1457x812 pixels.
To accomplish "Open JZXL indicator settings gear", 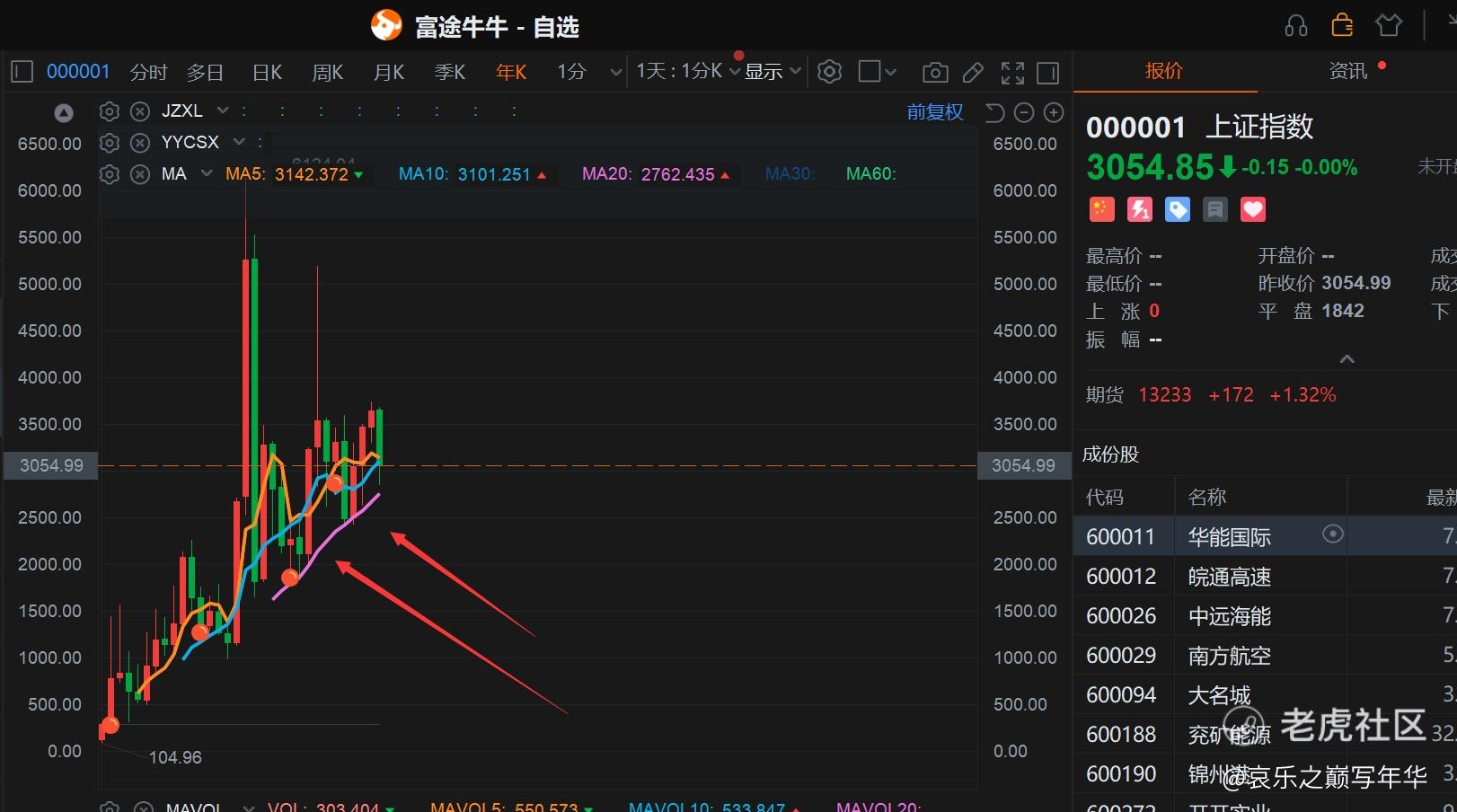I will coord(110,111).
